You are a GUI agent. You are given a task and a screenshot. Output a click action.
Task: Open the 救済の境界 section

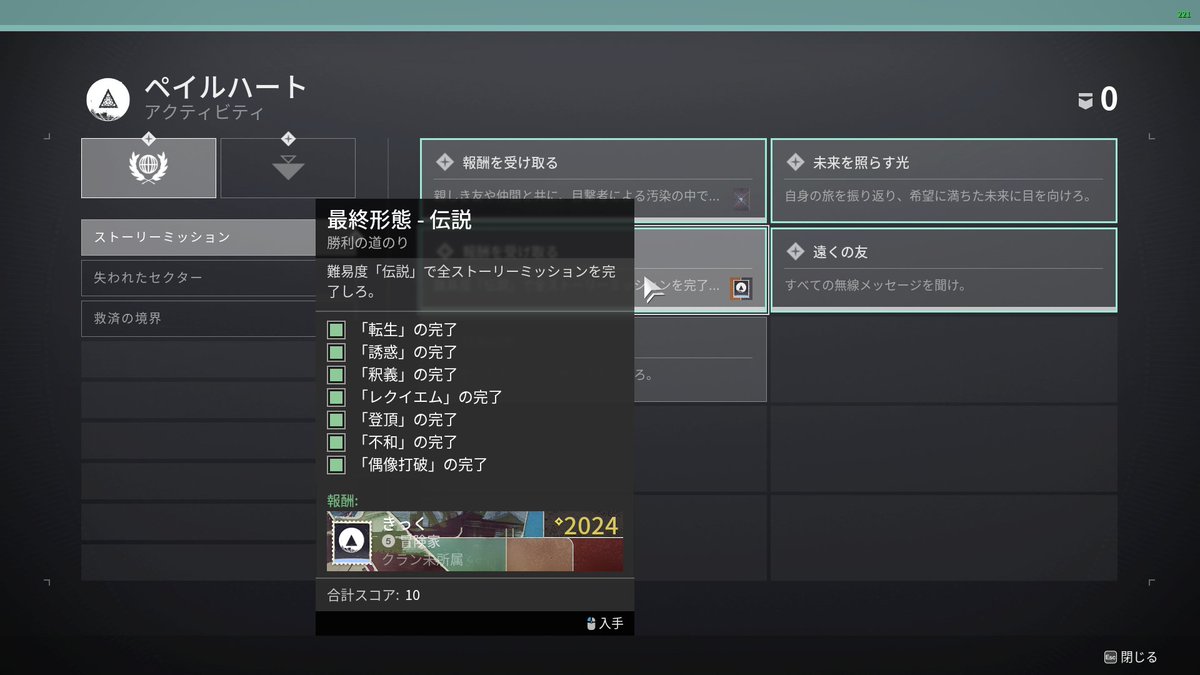pyautogui.click(x=198, y=318)
